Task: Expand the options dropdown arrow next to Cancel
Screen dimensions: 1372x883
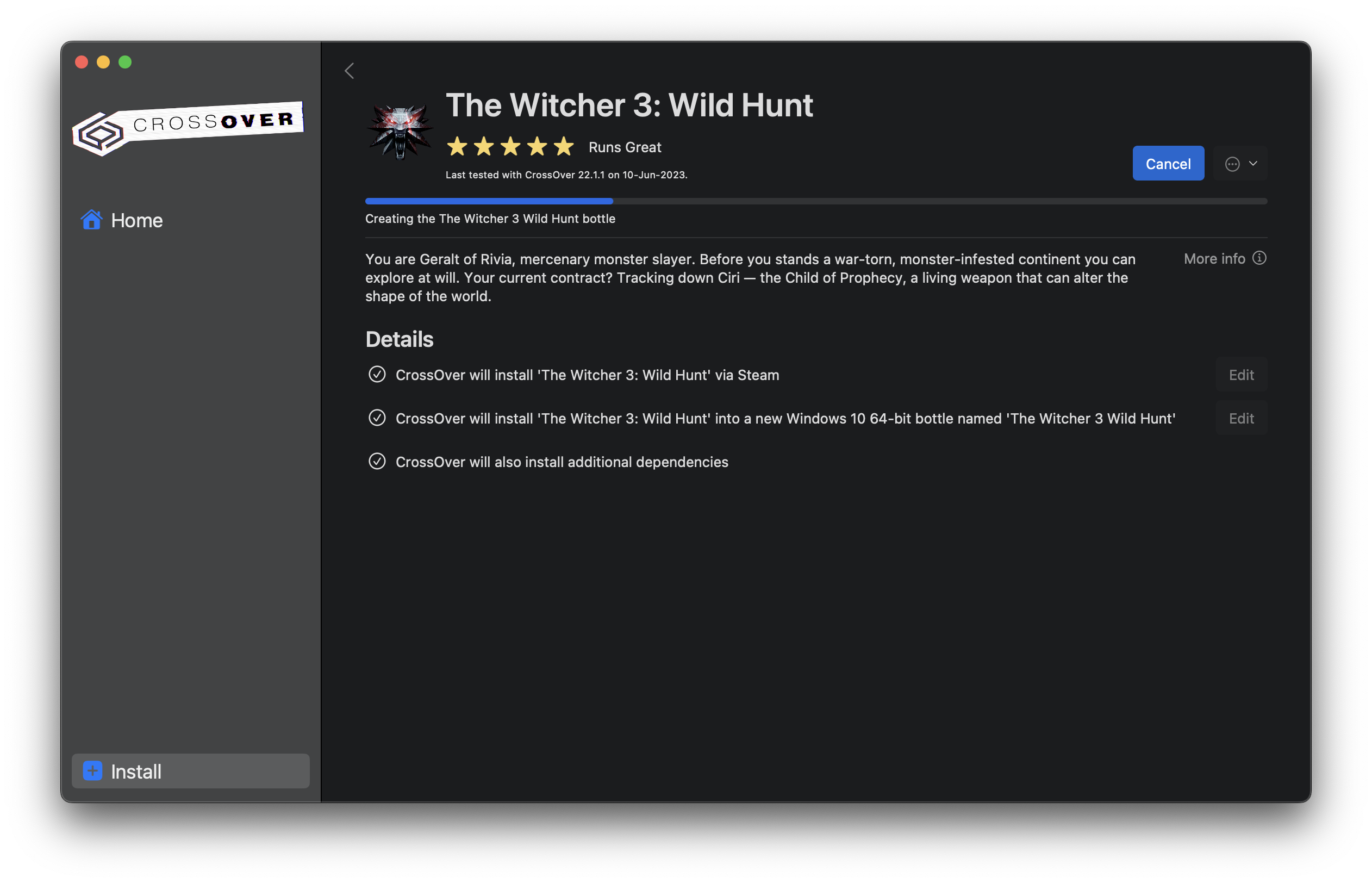Action: click(x=1253, y=164)
